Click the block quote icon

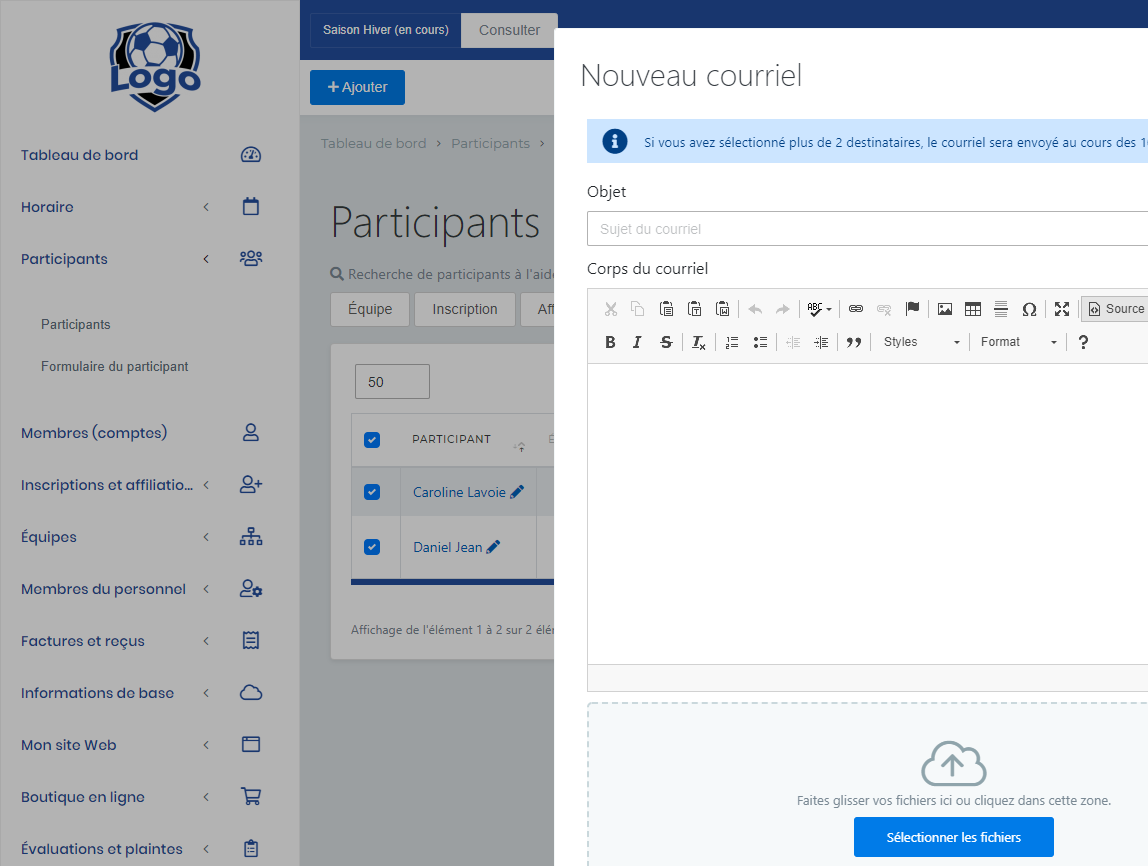coord(853,342)
